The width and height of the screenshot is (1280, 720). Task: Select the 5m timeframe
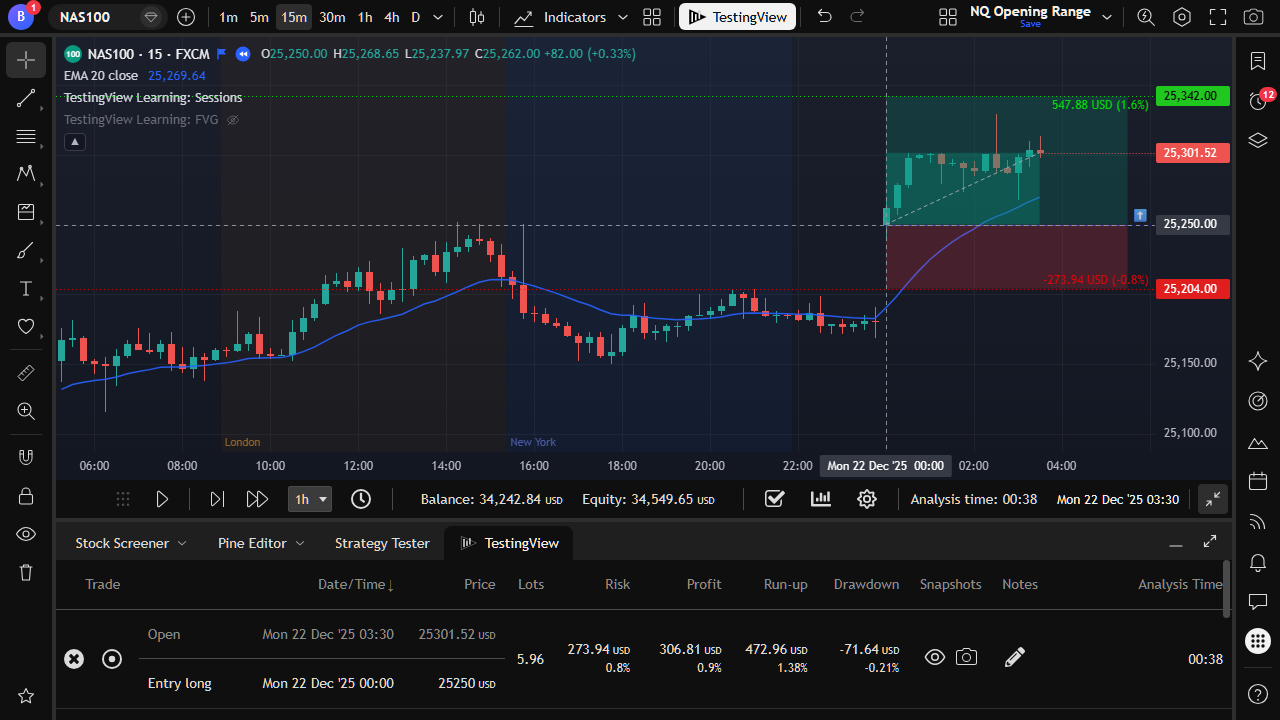259,17
